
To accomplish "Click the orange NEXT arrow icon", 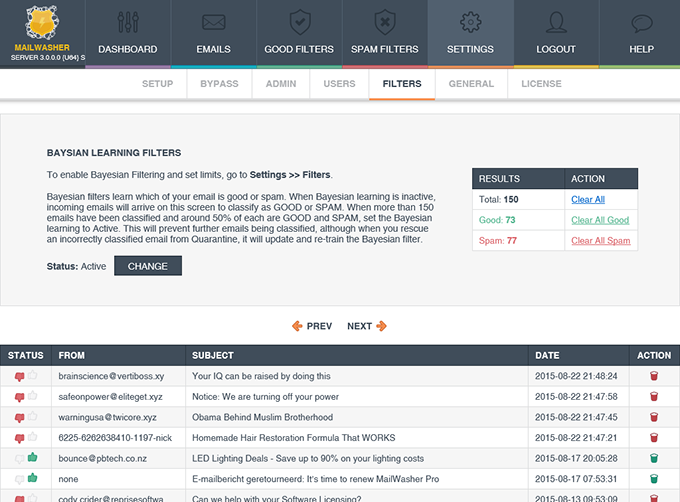I will [381, 326].
